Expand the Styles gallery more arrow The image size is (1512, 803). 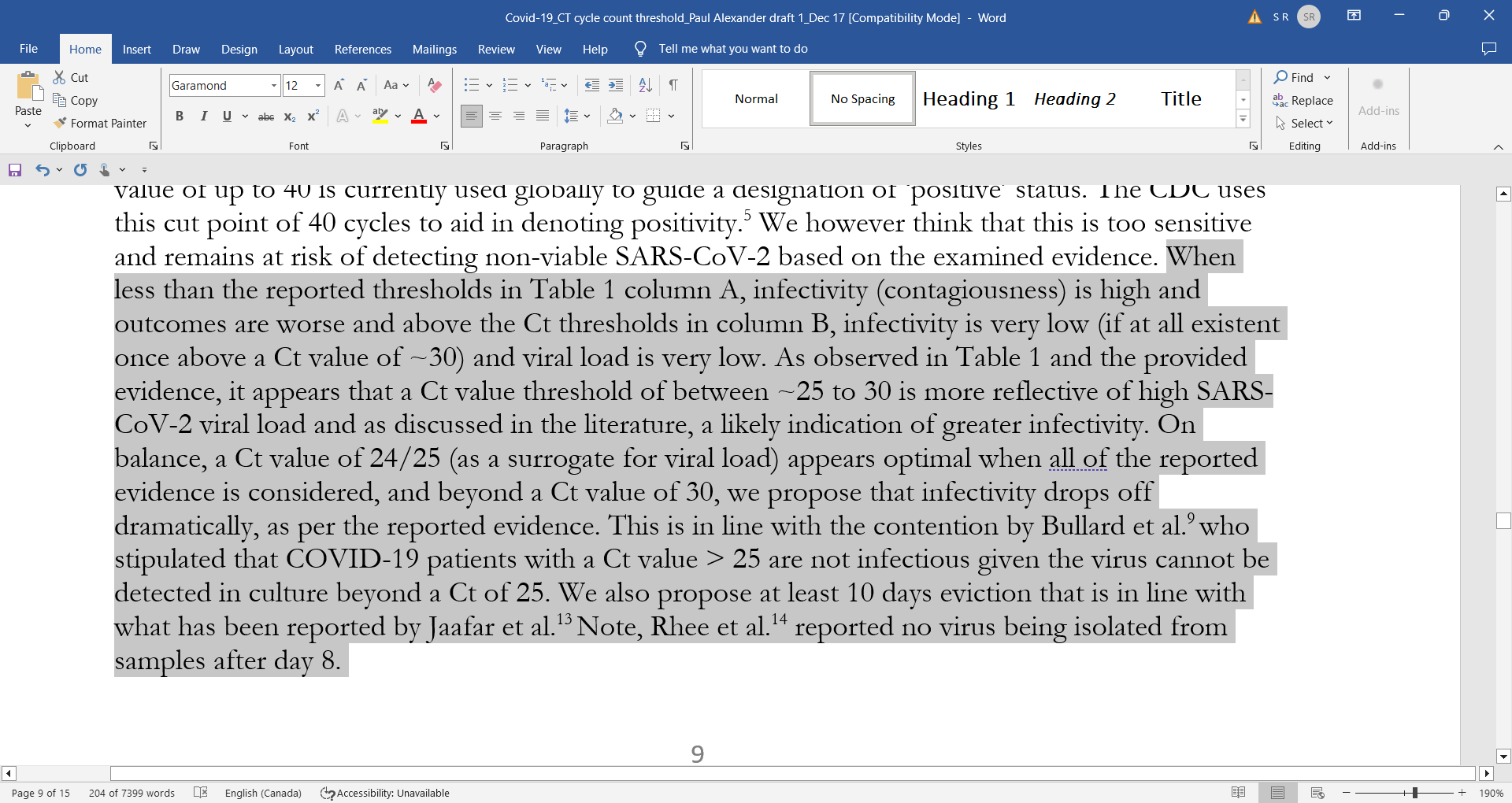1243,120
